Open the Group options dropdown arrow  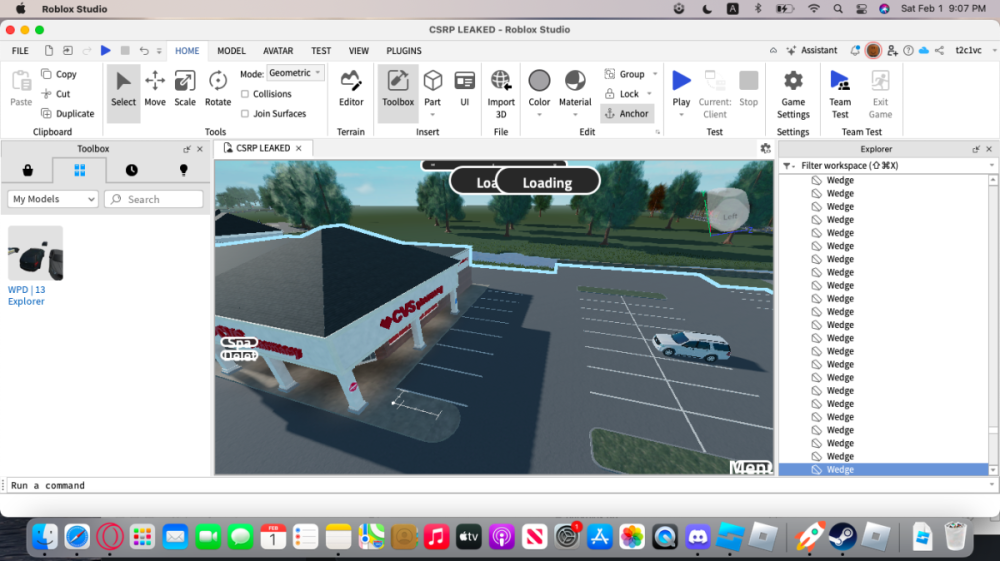coord(655,74)
